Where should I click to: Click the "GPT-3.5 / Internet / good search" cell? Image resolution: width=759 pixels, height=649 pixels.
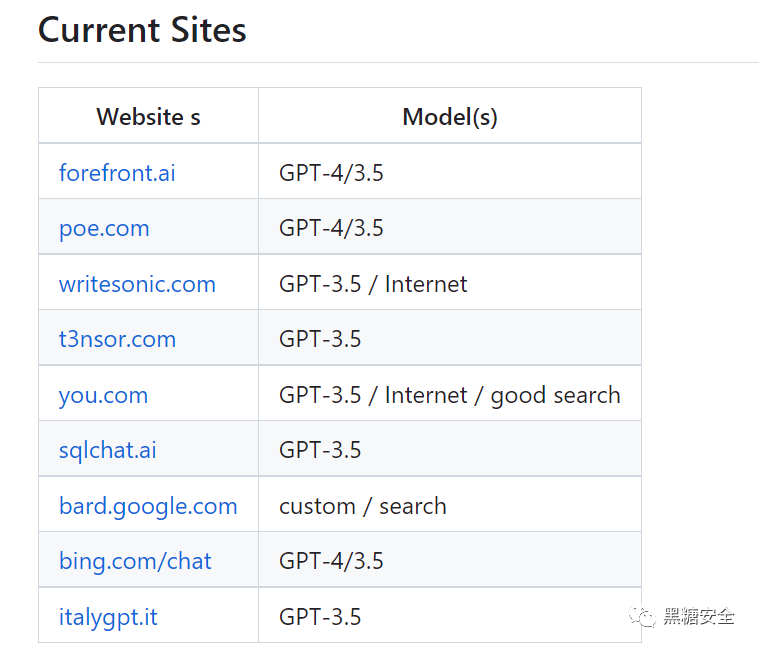449,395
